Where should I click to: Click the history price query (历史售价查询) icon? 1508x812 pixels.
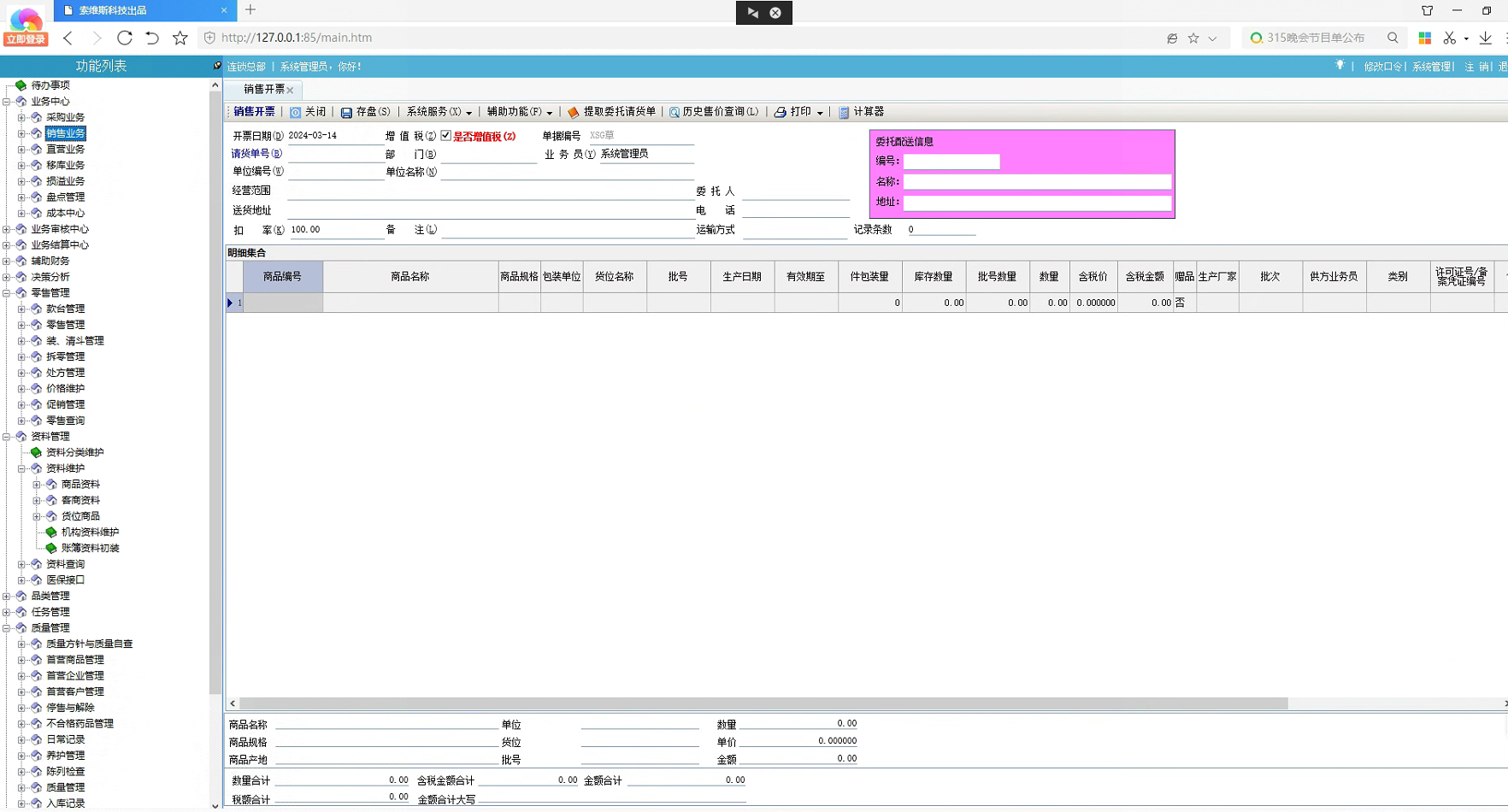coord(674,113)
